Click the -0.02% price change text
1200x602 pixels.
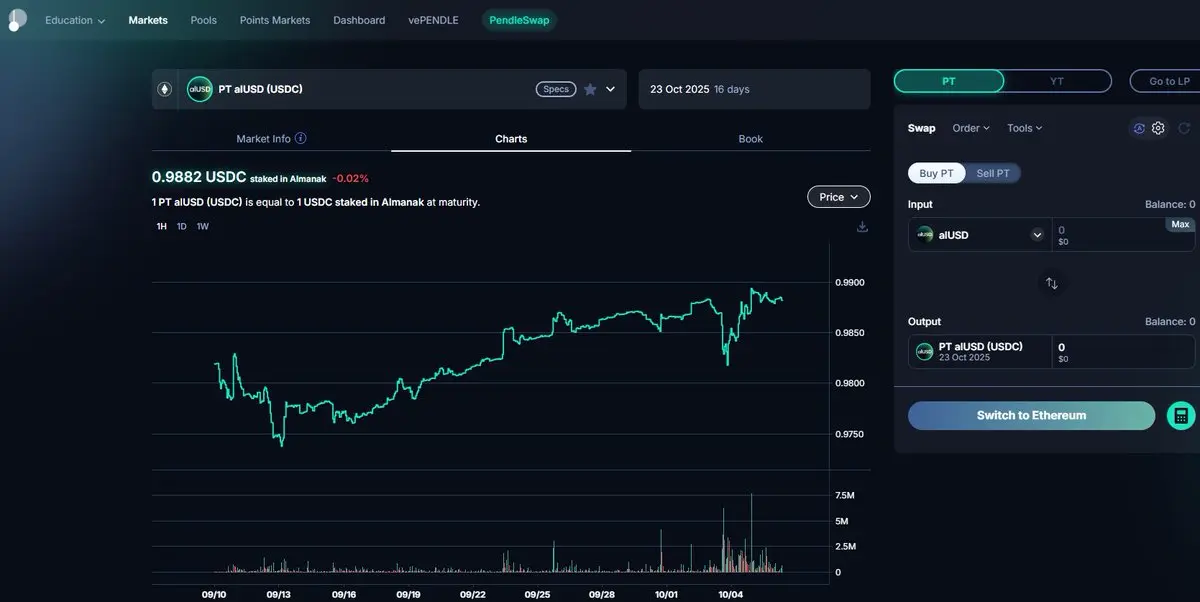click(351, 179)
